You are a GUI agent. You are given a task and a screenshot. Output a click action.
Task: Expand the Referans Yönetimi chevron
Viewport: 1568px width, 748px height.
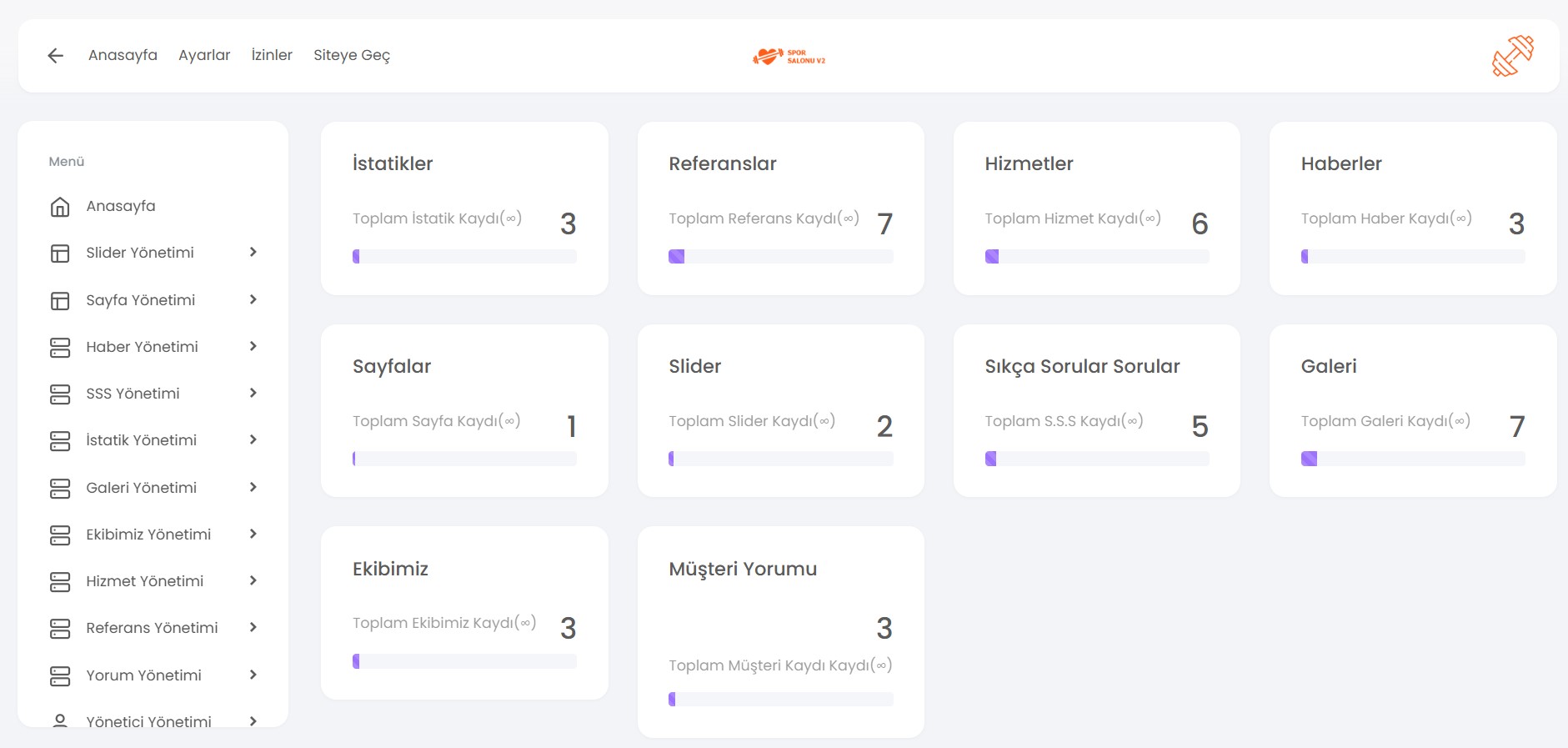click(253, 627)
